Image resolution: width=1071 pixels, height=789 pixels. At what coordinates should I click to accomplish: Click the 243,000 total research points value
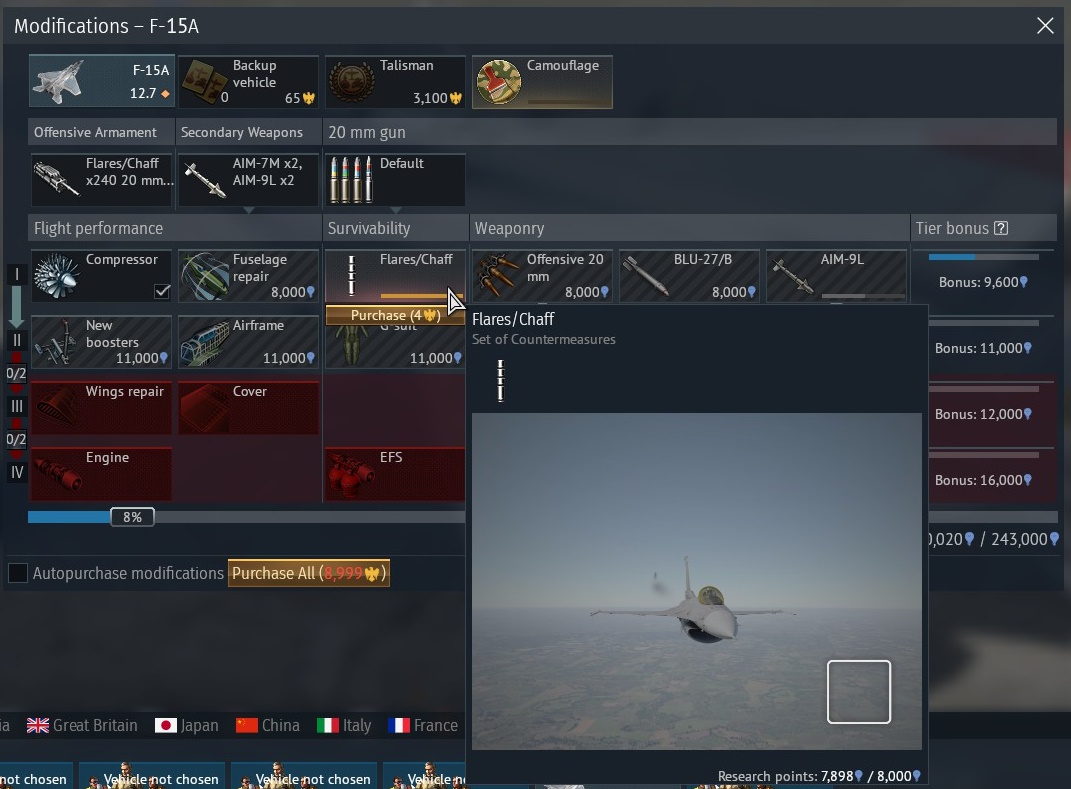click(x=1025, y=540)
